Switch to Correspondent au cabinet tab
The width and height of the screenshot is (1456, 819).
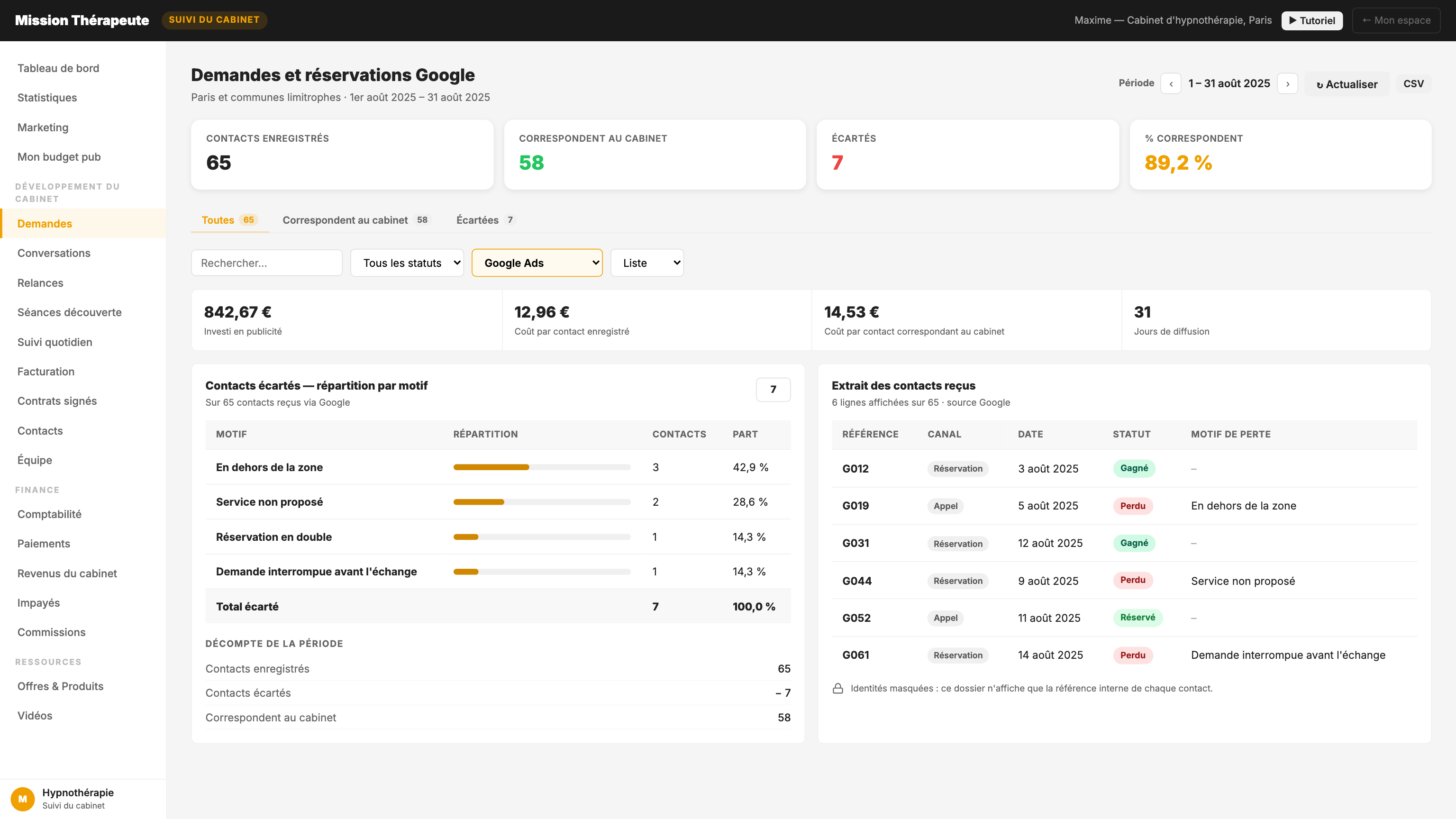[x=356, y=220]
